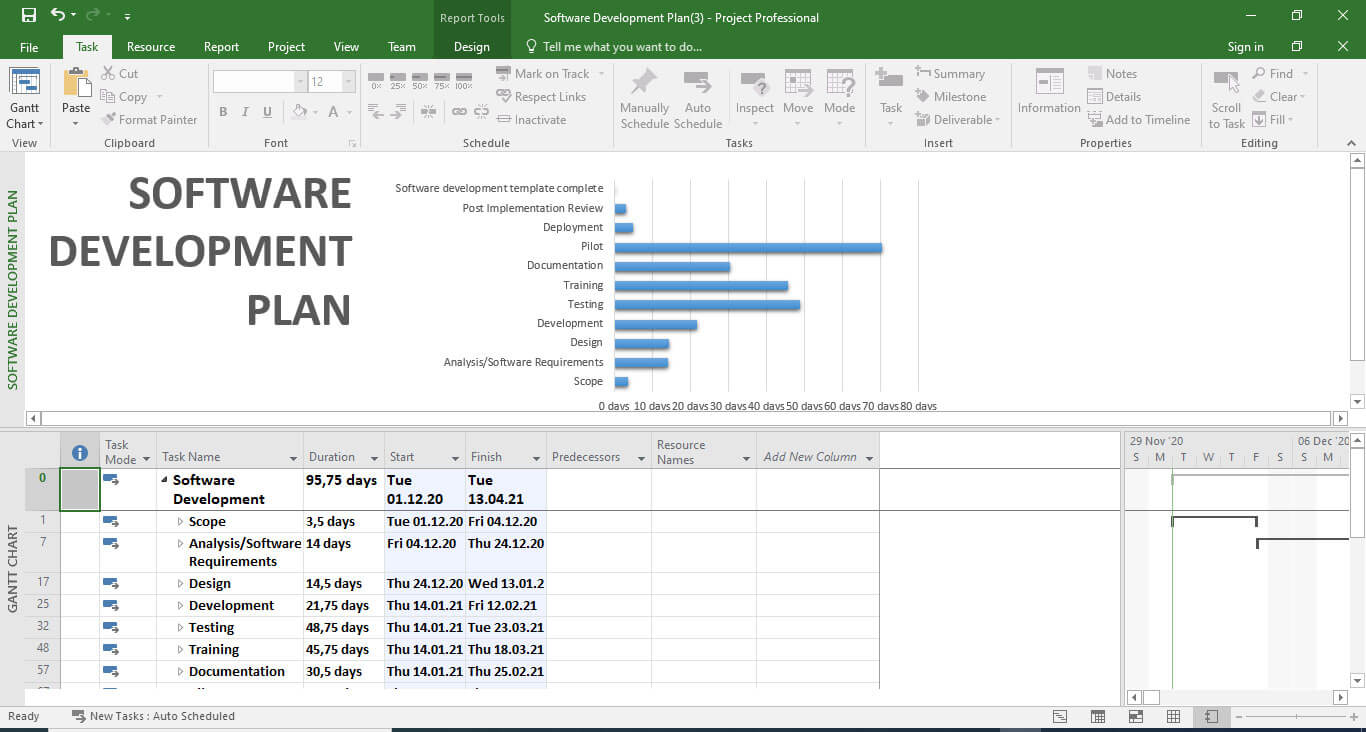The height and width of the screenshot is (732, 1366).
Task: Adjust the zoom slider in status bar
Action: (1295, 717)
